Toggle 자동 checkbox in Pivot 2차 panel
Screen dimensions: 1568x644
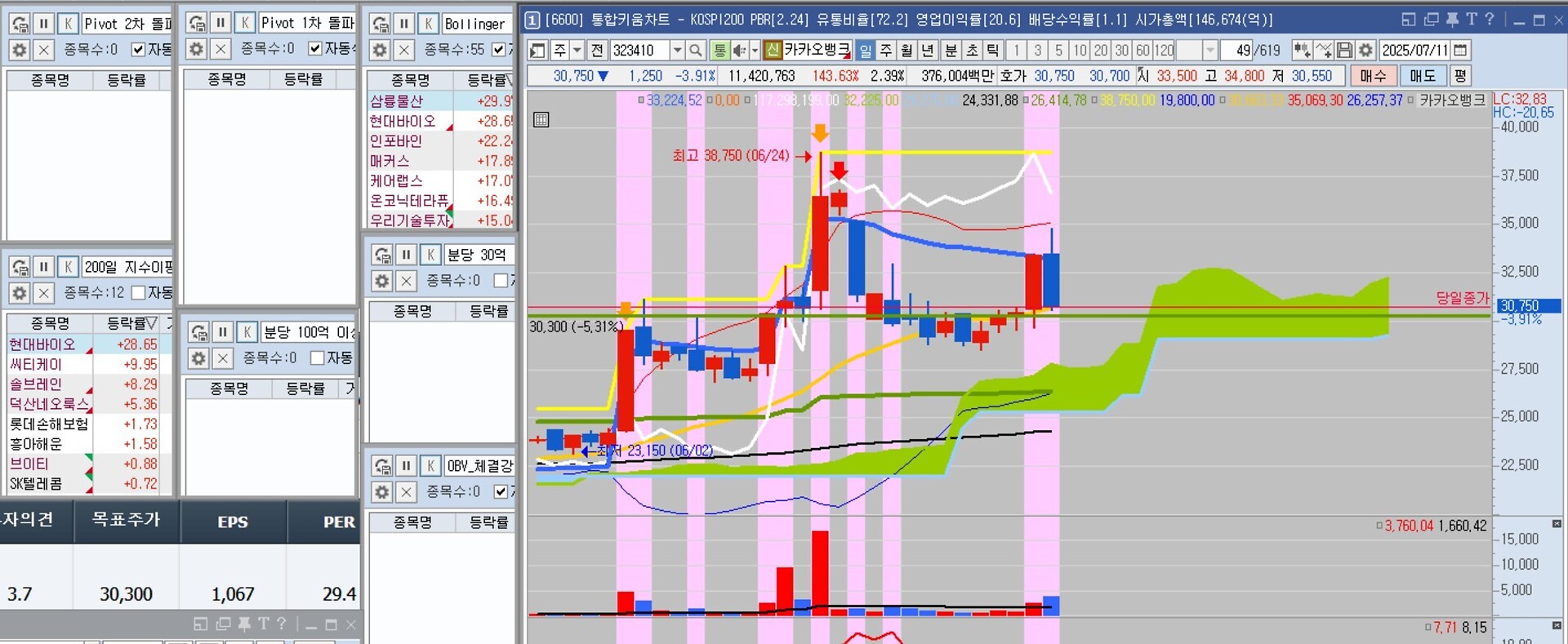tap(138, 50)
